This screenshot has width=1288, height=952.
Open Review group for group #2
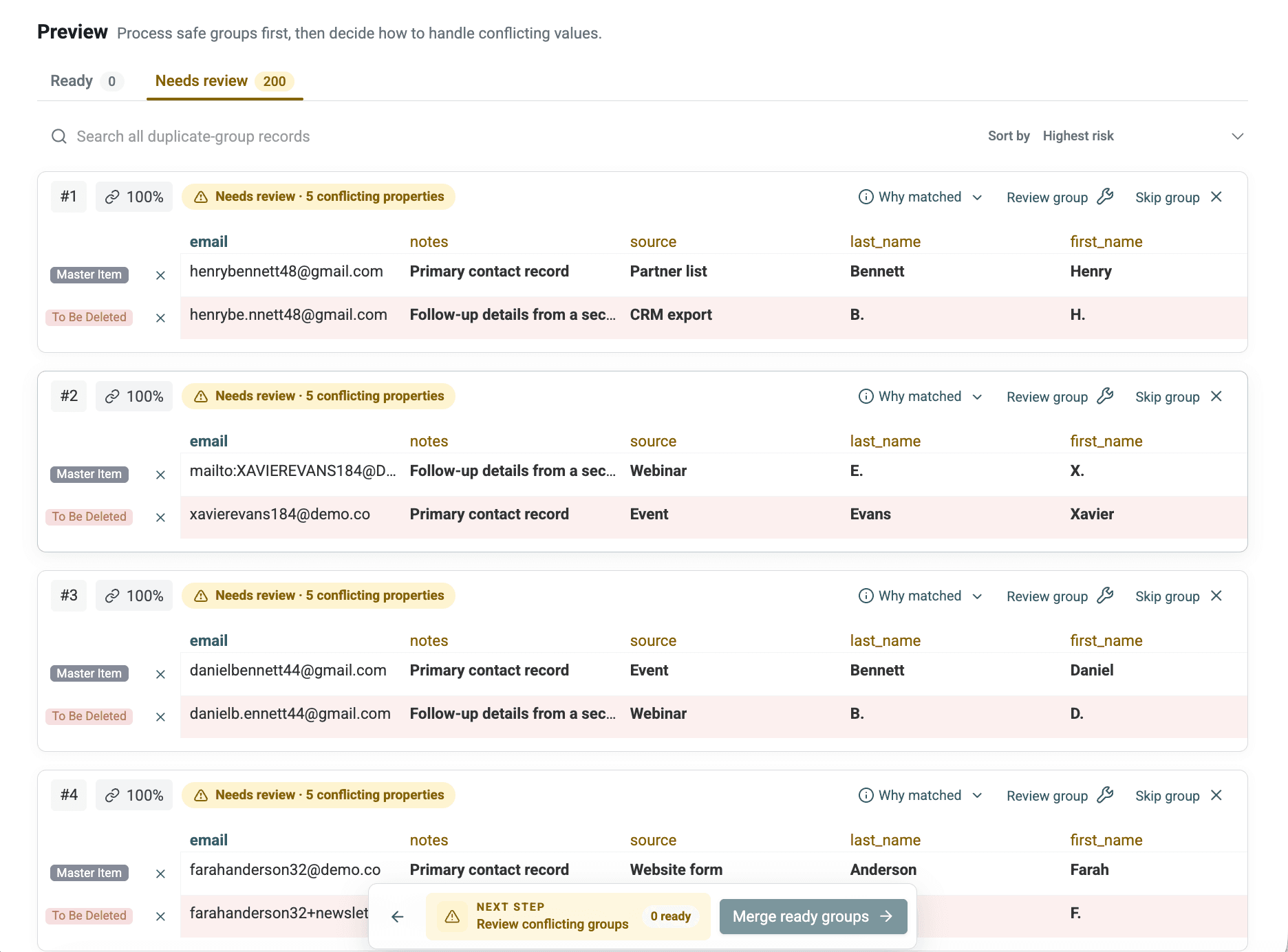[1060, 396]
